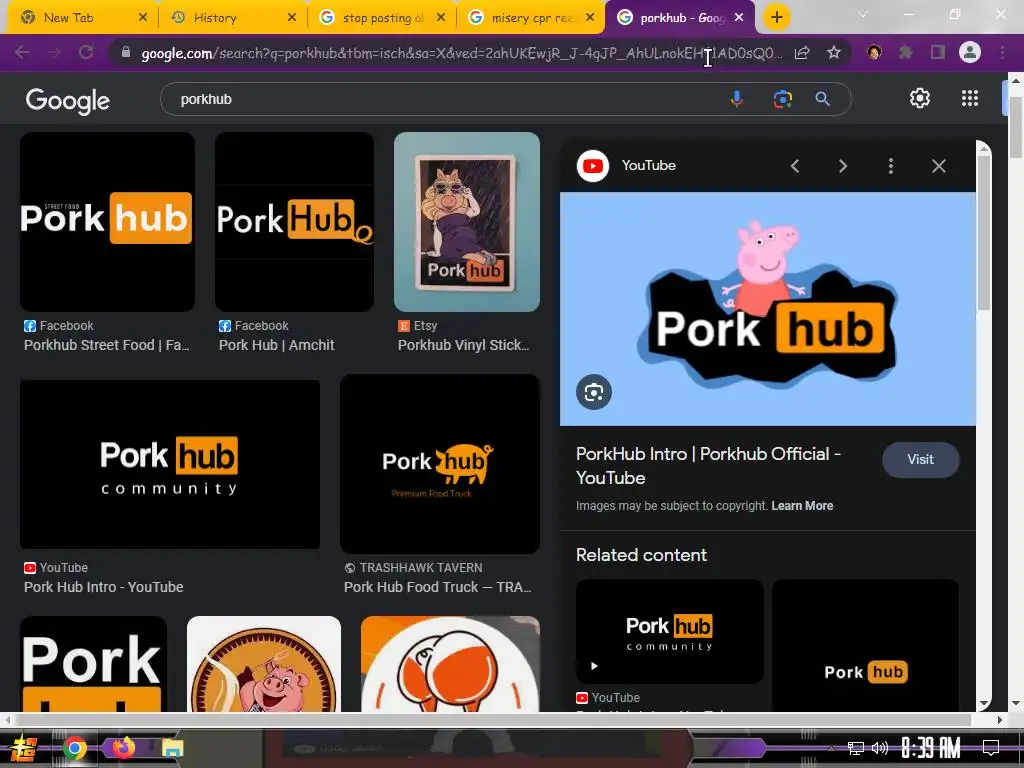Open 'Pork Hub | Amchit' result link
1024x768 pixels.
(x=276, y=345)
